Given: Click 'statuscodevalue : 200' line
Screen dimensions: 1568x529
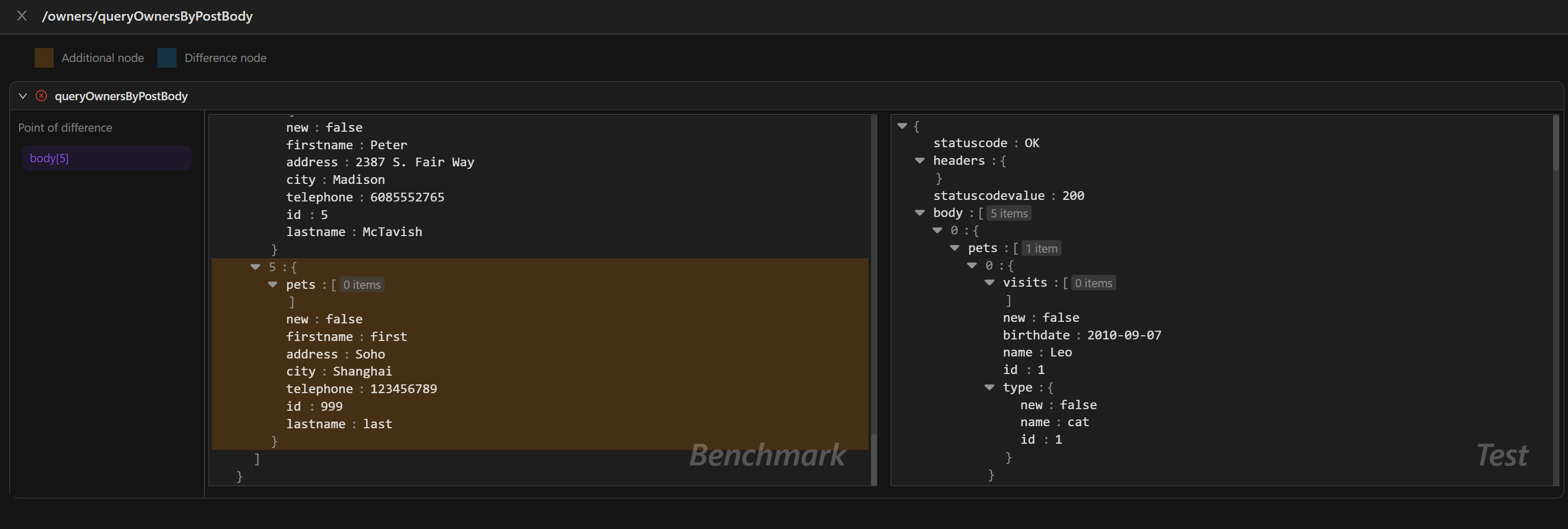Looking at the screenshot, I should pos(1009,195).
